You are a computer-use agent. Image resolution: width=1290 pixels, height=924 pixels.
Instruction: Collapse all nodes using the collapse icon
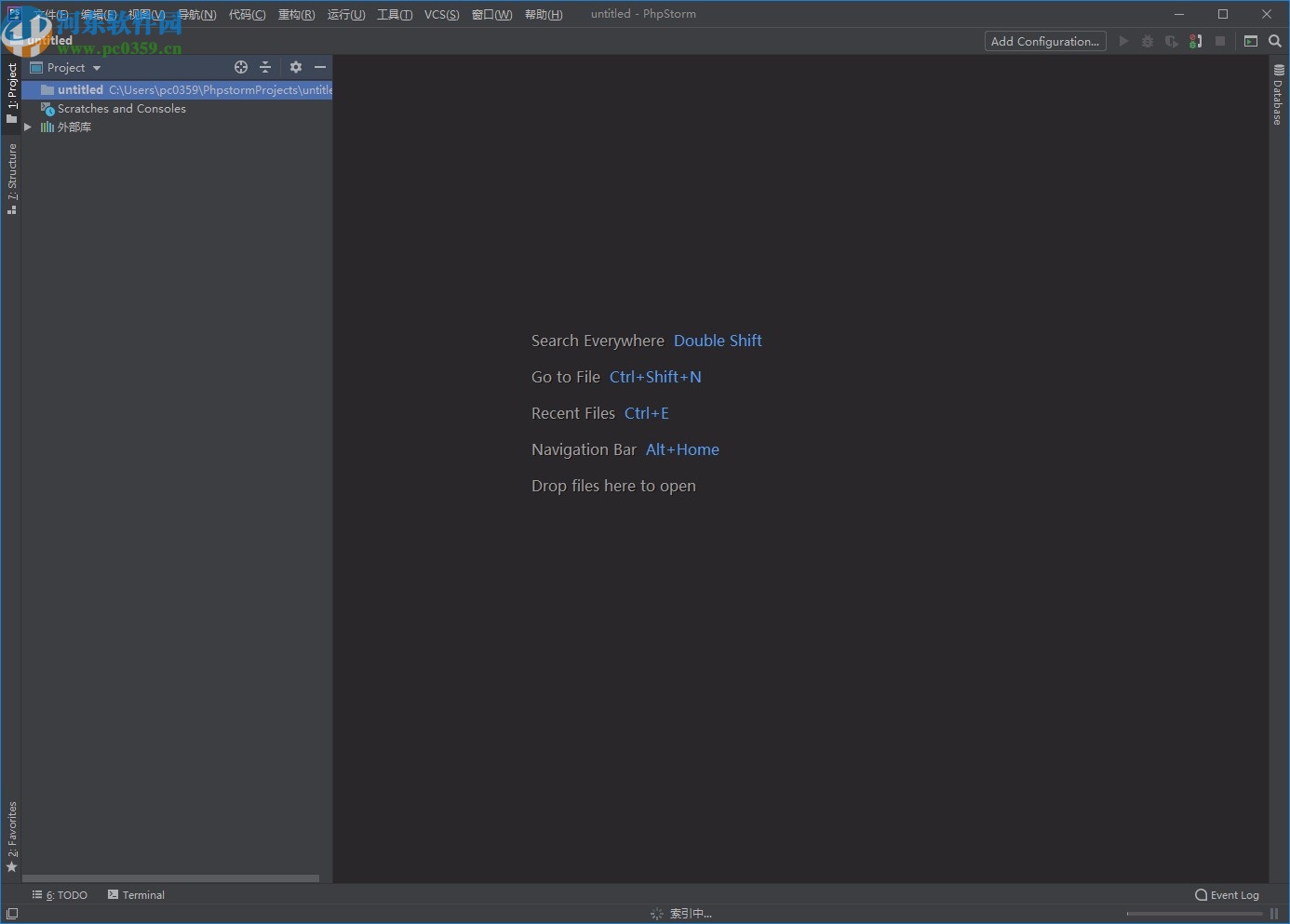pyautogui.click(x=265, y=67)
